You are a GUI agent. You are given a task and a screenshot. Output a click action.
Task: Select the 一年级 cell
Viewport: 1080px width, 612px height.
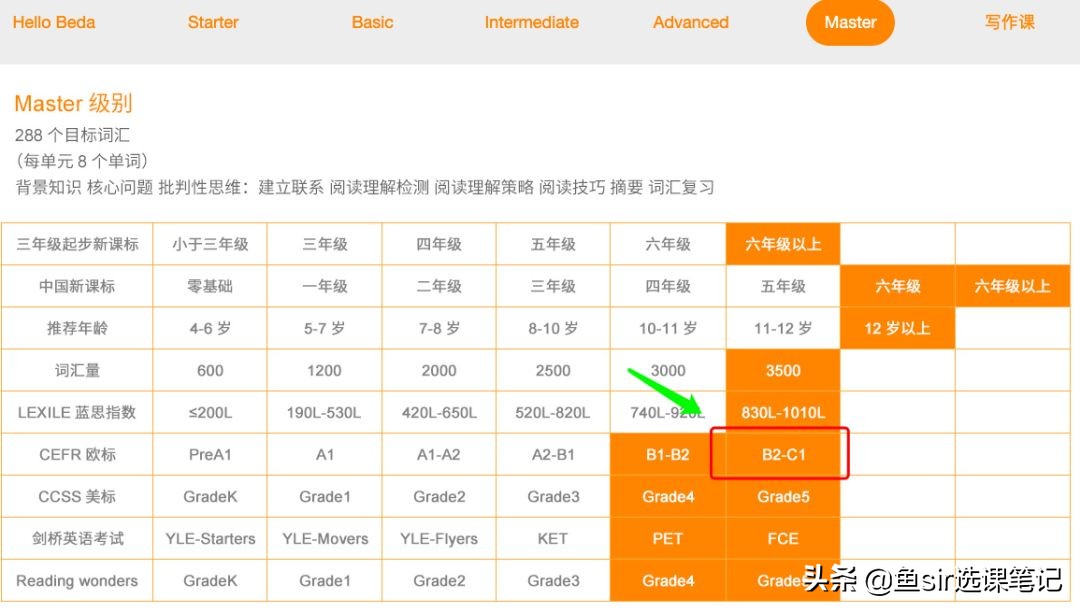[324, 286]
